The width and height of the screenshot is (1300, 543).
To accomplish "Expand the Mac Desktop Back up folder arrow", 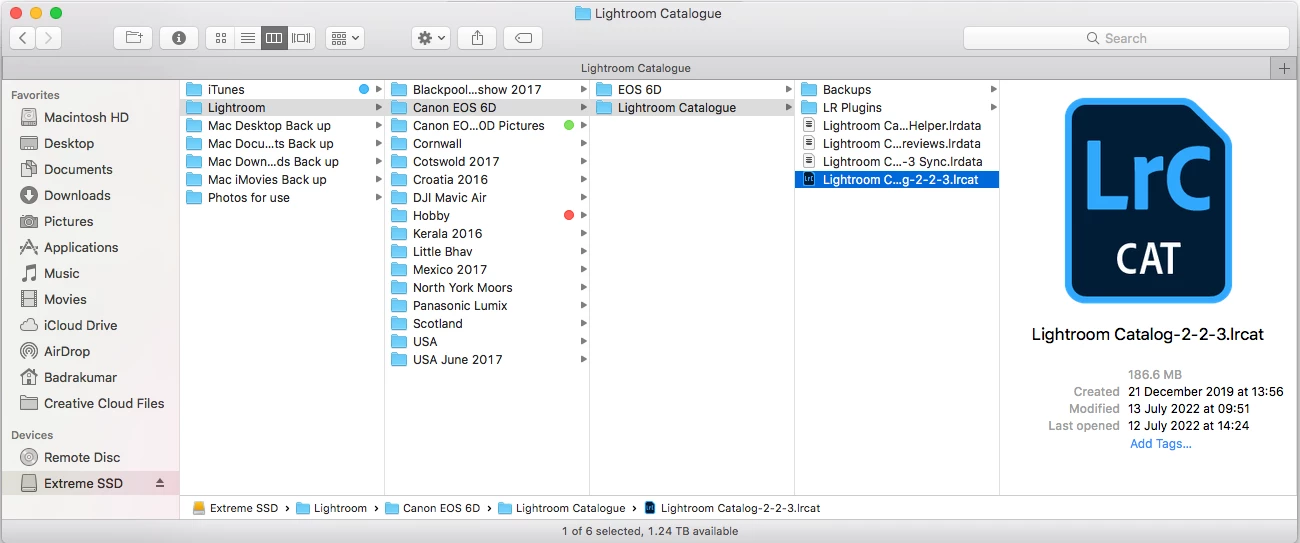I will [x=378, y=125].
